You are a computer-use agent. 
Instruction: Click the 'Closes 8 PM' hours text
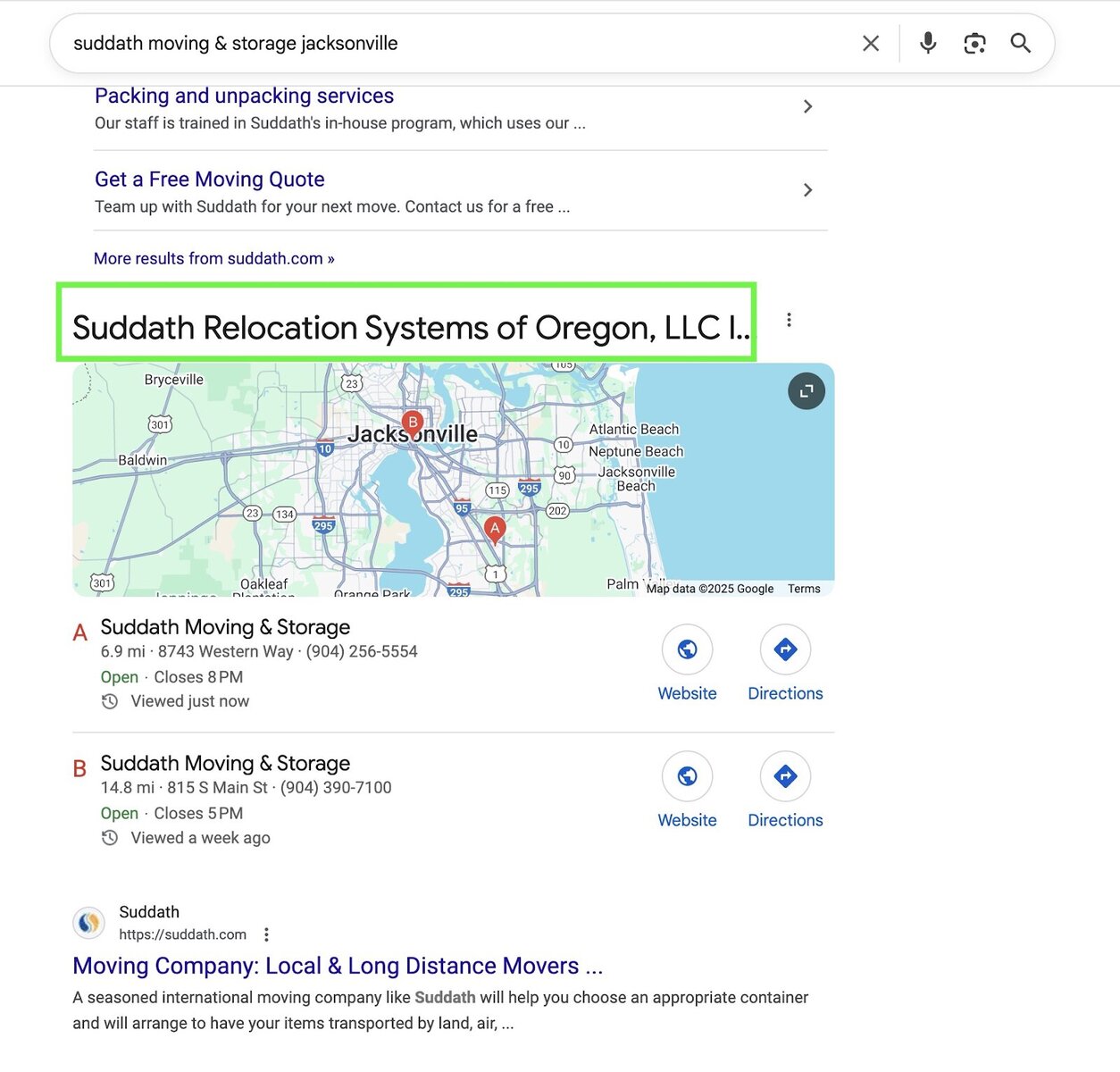coord(198,677)
